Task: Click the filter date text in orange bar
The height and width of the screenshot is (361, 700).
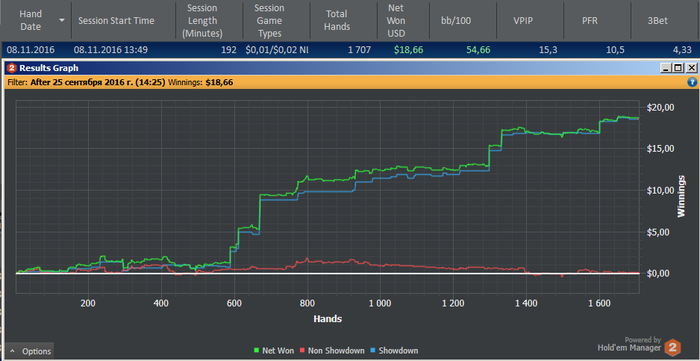Action: 98,82
